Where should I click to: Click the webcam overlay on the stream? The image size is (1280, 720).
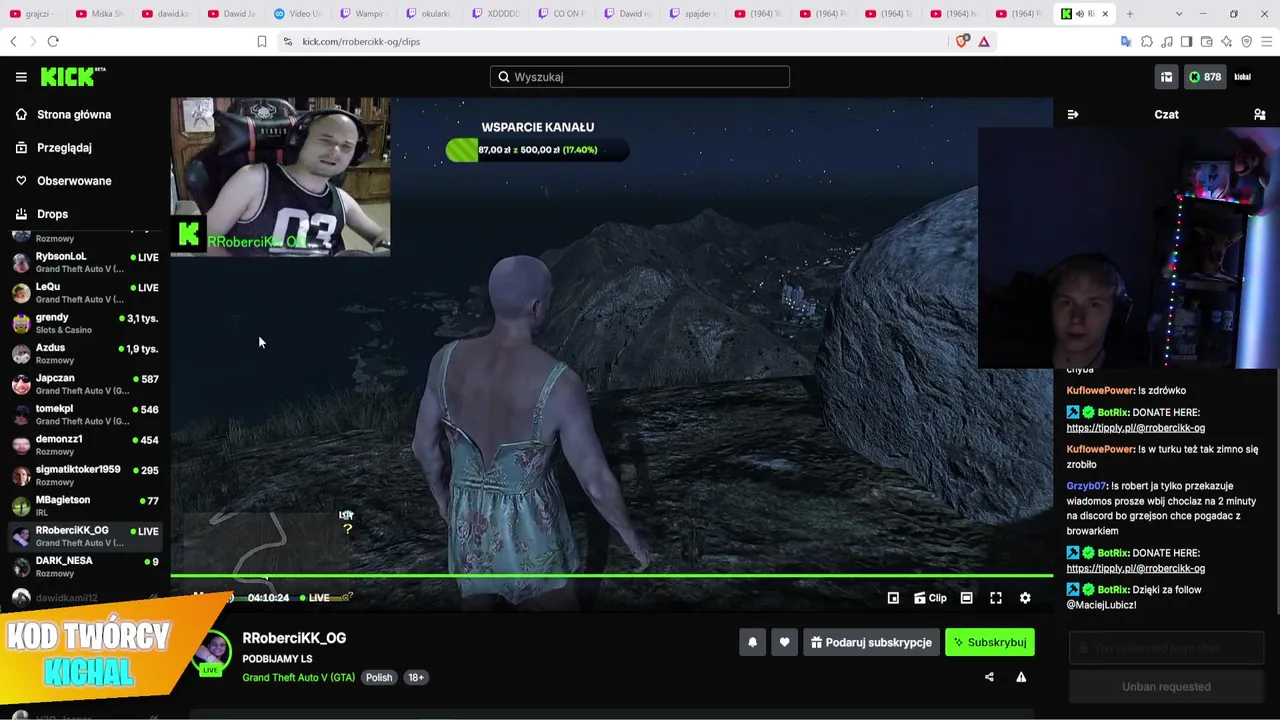tap(280, 176)
